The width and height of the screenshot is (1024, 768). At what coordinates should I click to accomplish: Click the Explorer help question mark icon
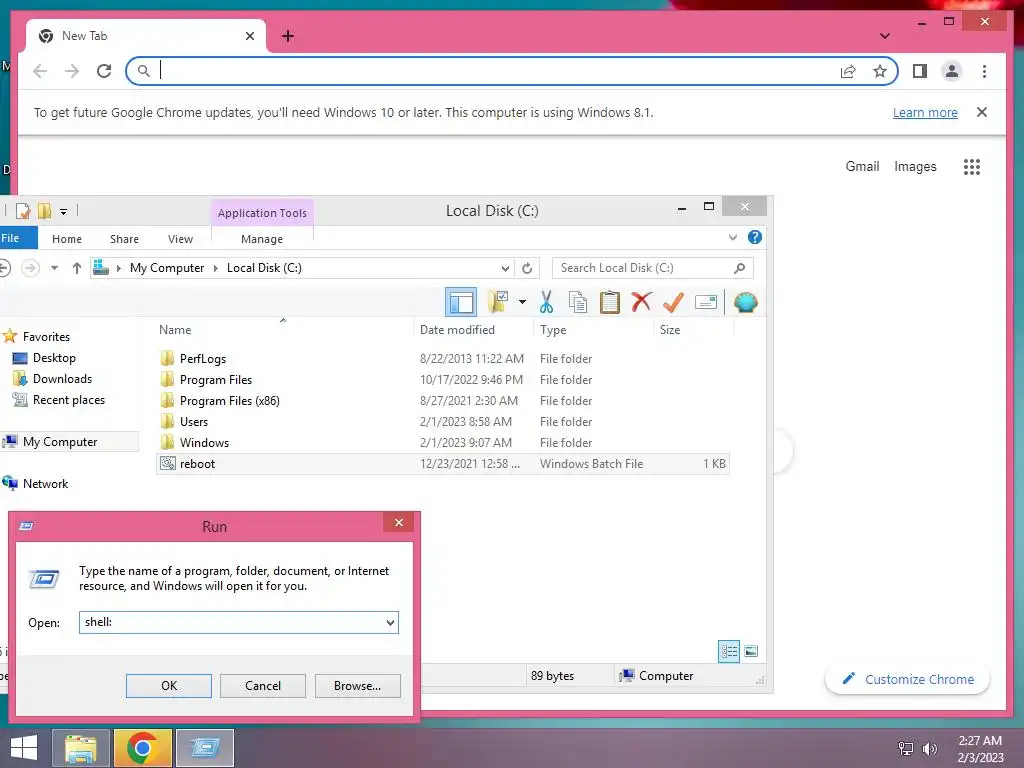tap(754, 238)
